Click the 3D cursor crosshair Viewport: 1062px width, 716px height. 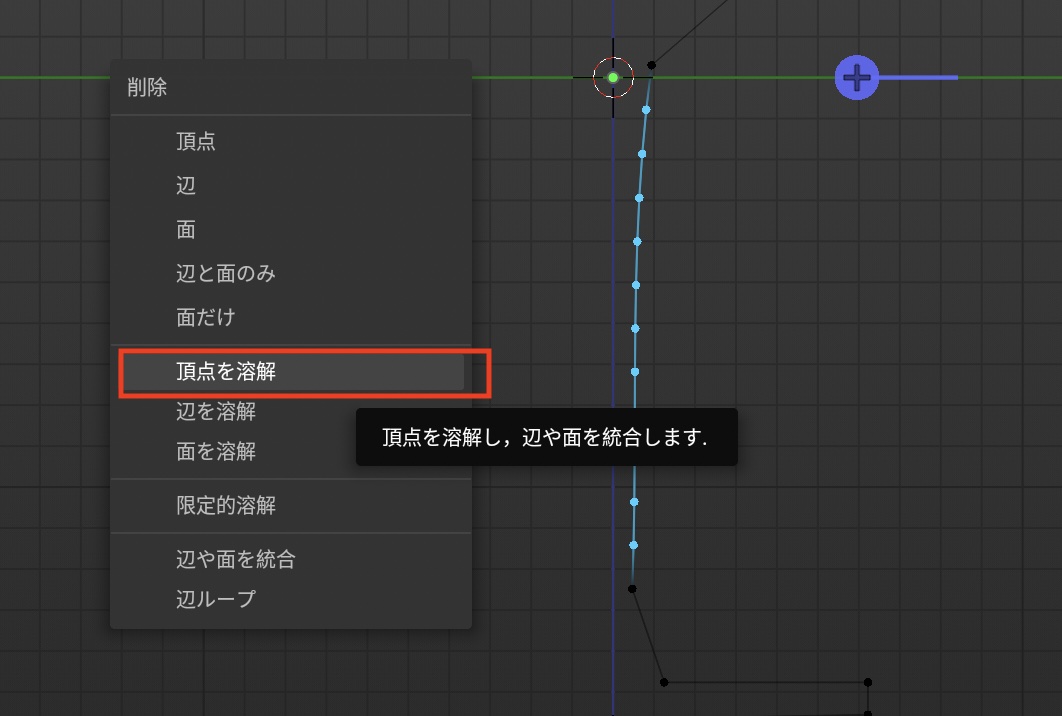(x=613, y=77)
